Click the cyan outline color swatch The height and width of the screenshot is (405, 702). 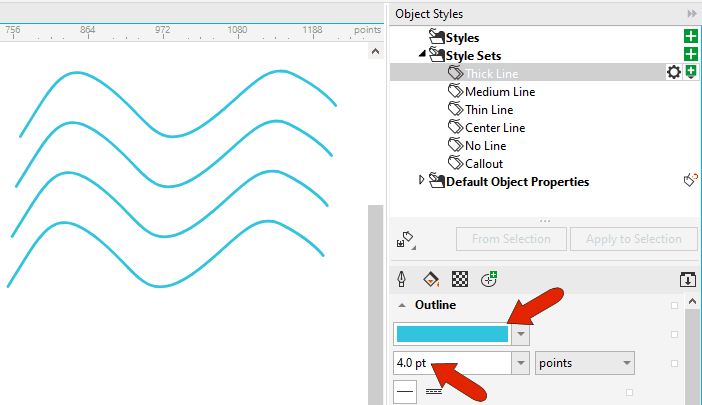tap(452, 334)
